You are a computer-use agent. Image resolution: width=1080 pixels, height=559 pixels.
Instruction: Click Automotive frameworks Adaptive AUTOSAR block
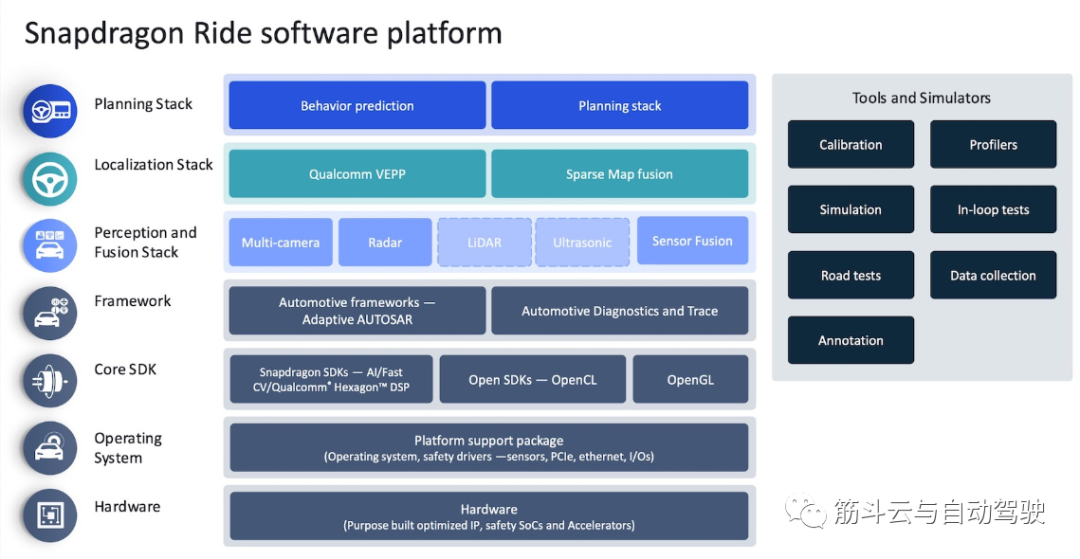pyautogui.click(x=357, y=310)
